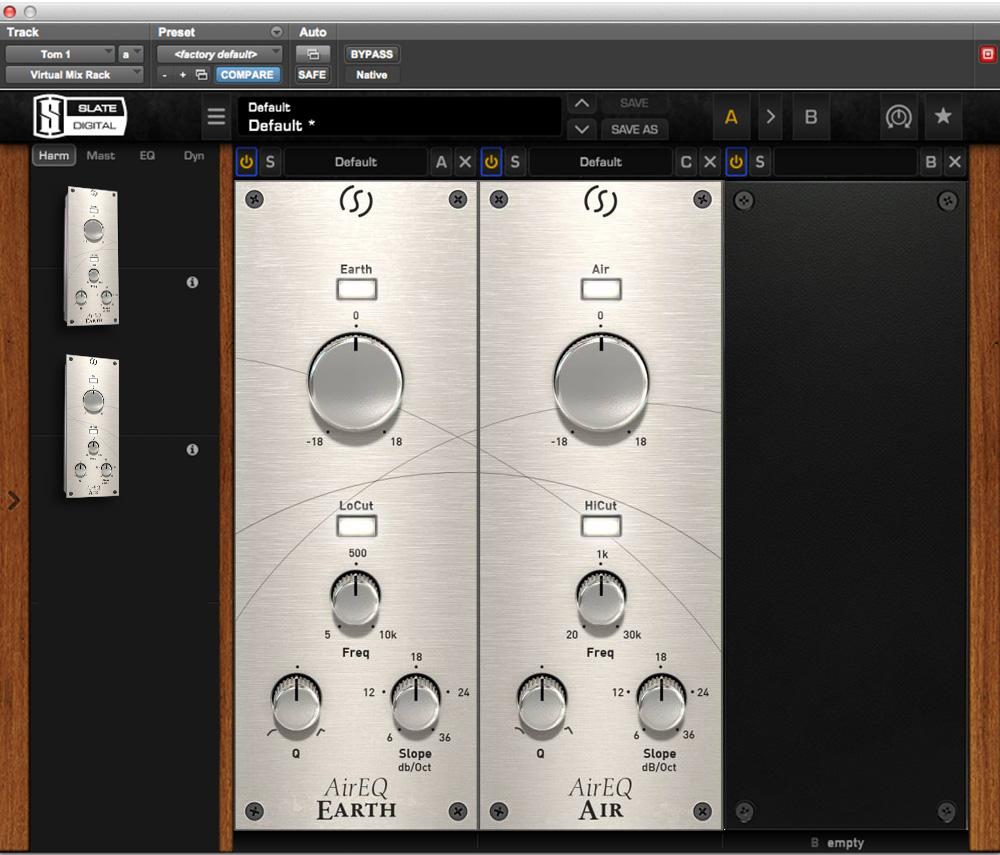Open the empty third slot preset selector
1000x855 pixels.
[x=845, y=162]
